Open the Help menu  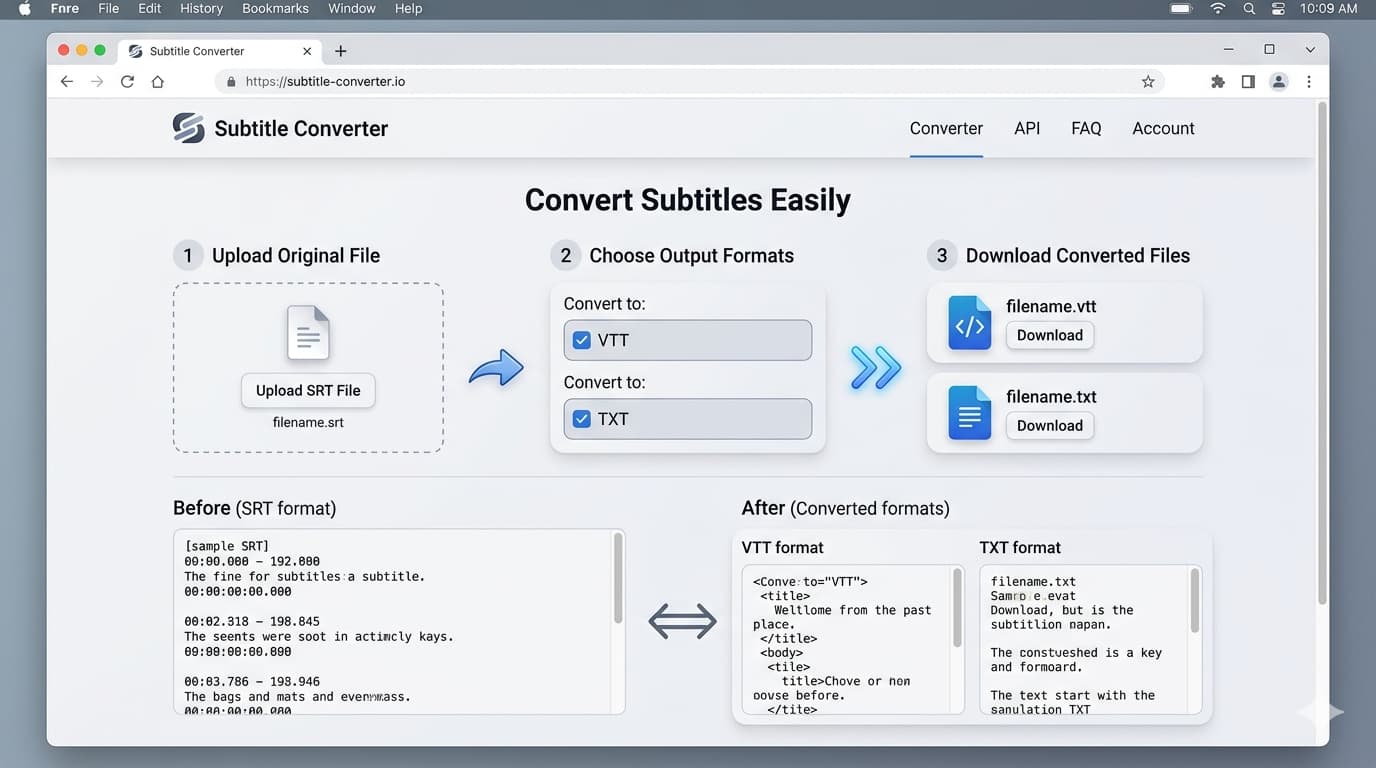pos(408,8)
